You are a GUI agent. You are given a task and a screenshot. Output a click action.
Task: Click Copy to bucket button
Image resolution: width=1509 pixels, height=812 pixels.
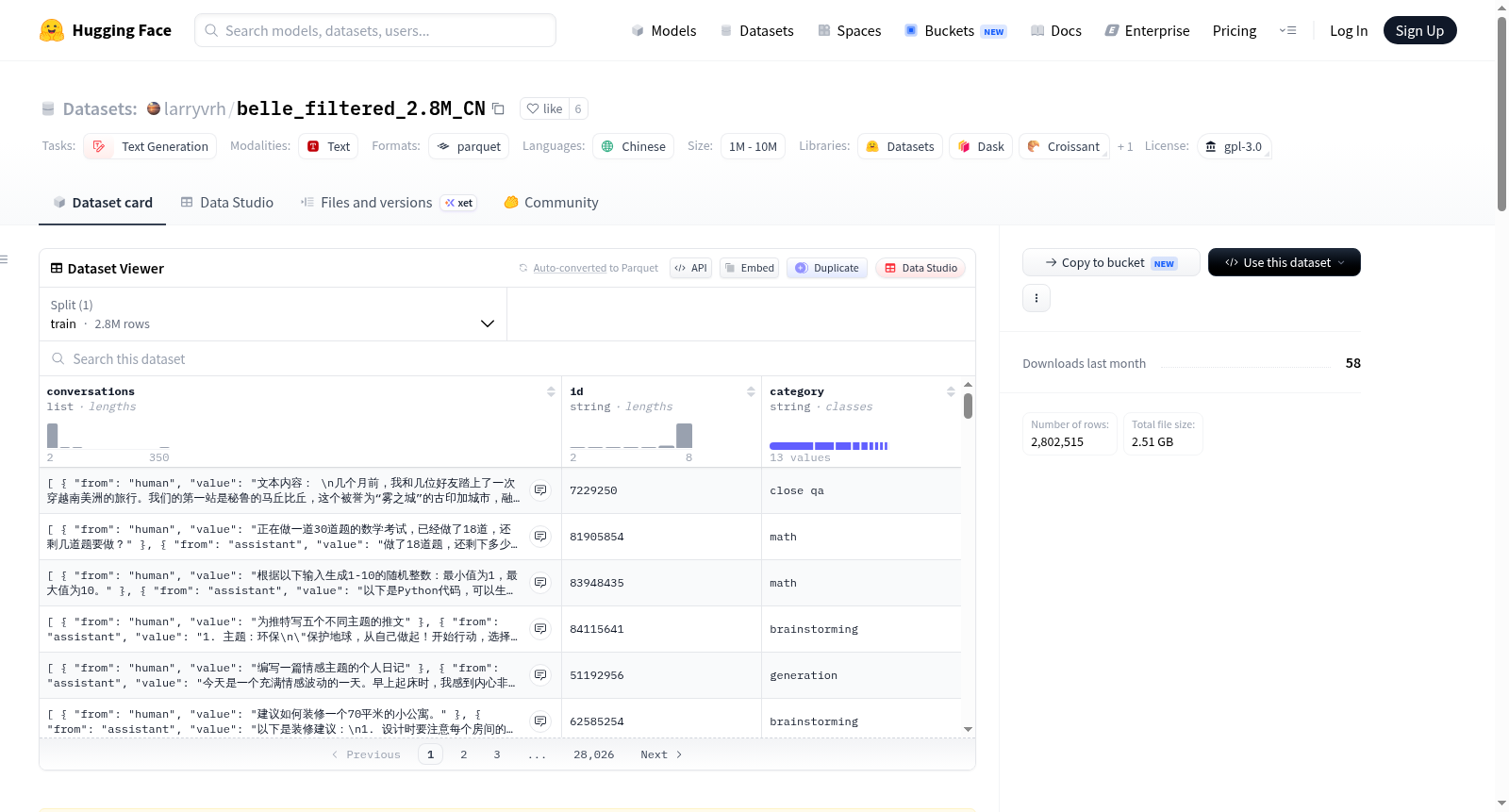1111,262
